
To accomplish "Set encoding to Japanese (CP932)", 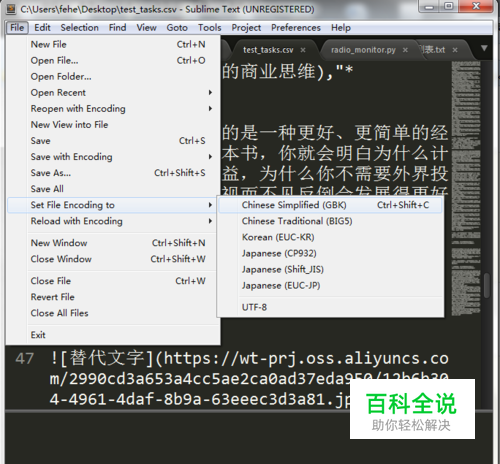I will pos(330,253).
